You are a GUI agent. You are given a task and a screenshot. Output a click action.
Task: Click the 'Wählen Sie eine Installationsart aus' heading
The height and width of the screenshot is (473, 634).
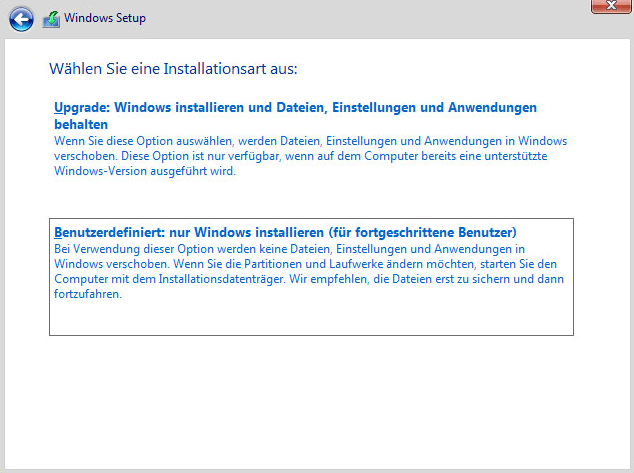click(173, 69)
